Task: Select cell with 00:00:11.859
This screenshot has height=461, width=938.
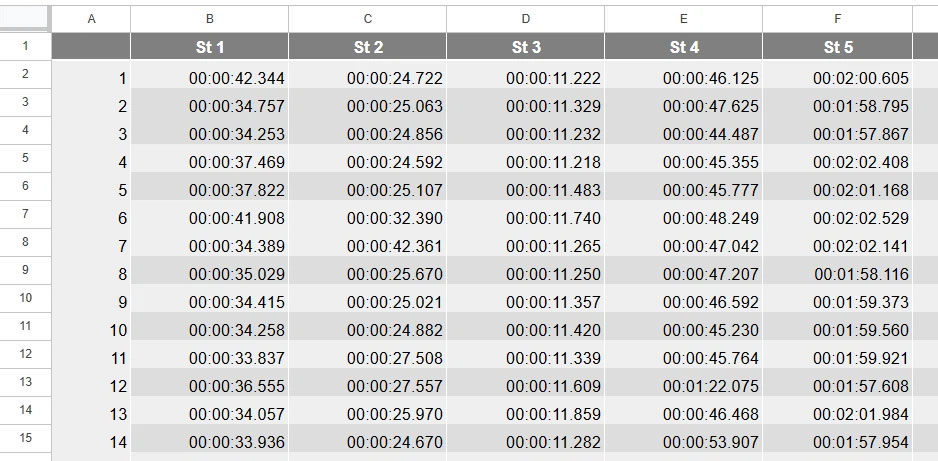Action: [553, 414]
